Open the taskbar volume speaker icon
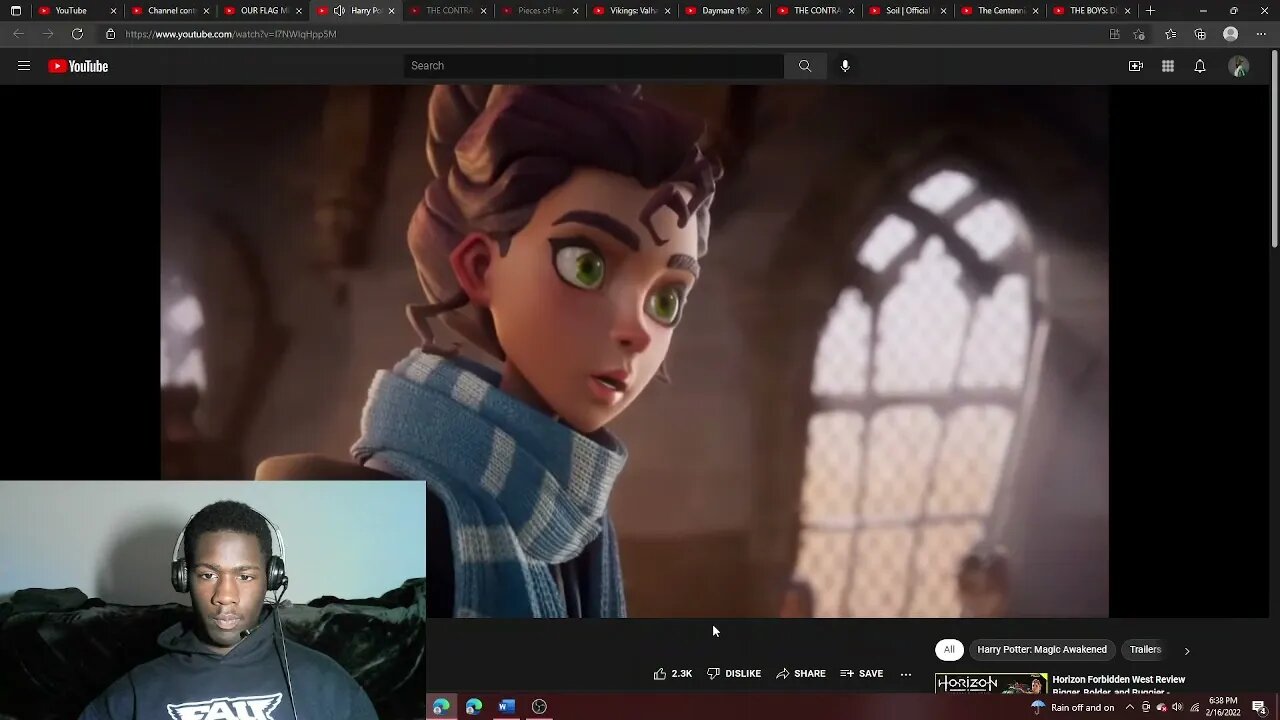Viewport: 1280px width, 720px height. pyautogui.click(x=1177, y=707)
